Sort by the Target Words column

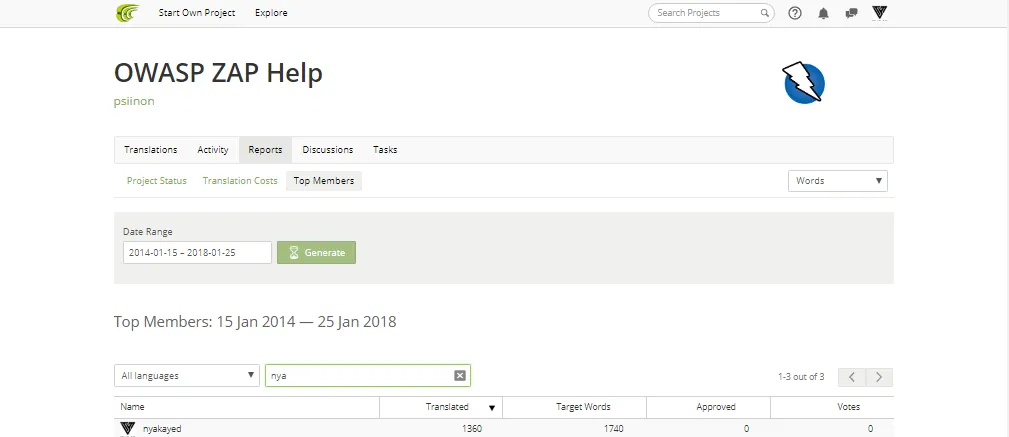583,407
